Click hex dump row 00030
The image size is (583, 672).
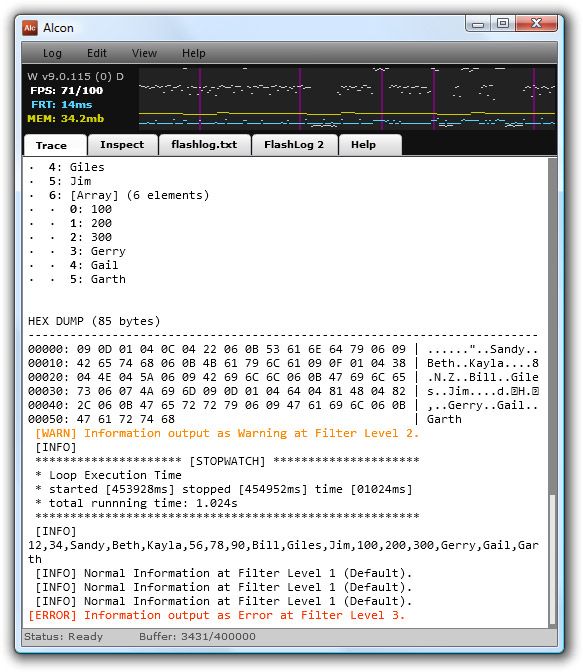point(283,391)
